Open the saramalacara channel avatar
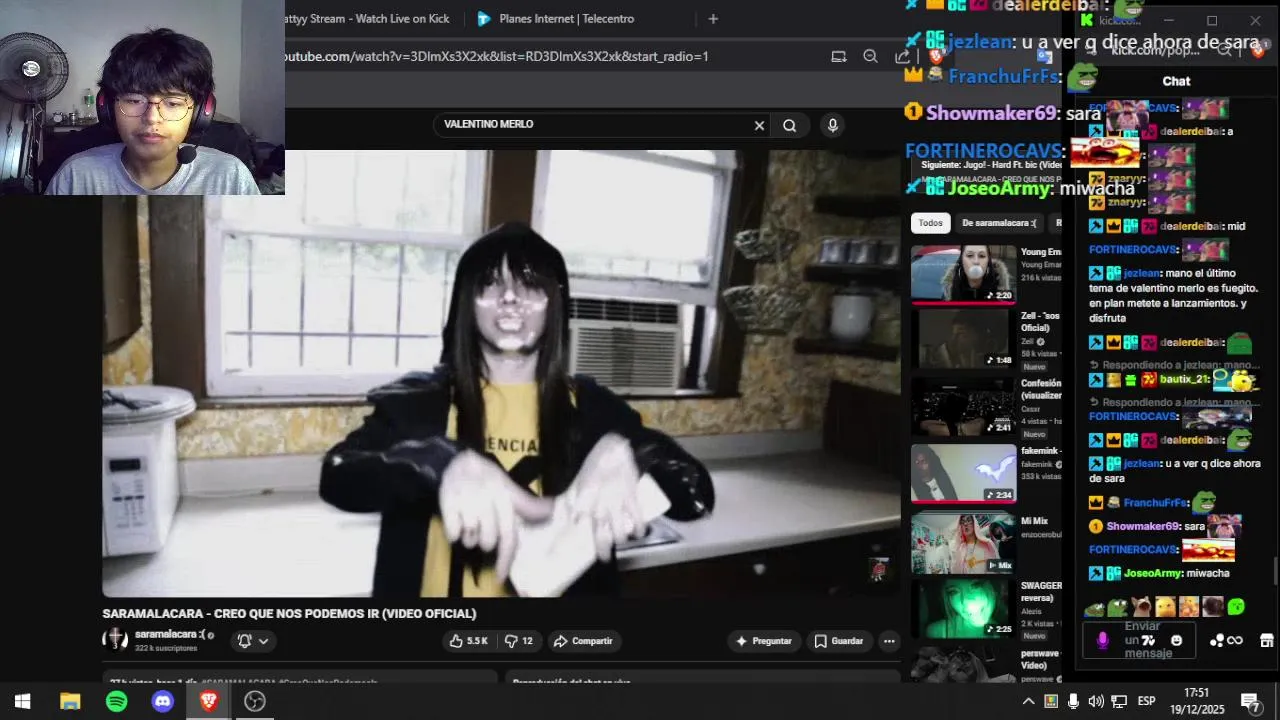 116,639
